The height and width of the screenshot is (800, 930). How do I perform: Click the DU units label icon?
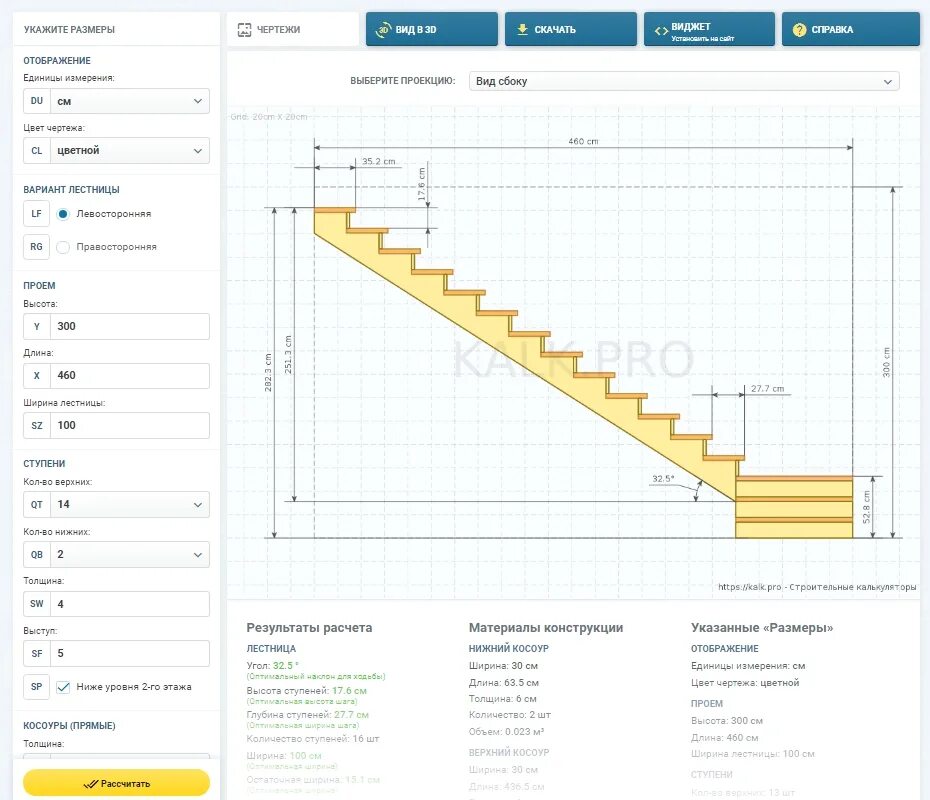[x=37, y=101]
